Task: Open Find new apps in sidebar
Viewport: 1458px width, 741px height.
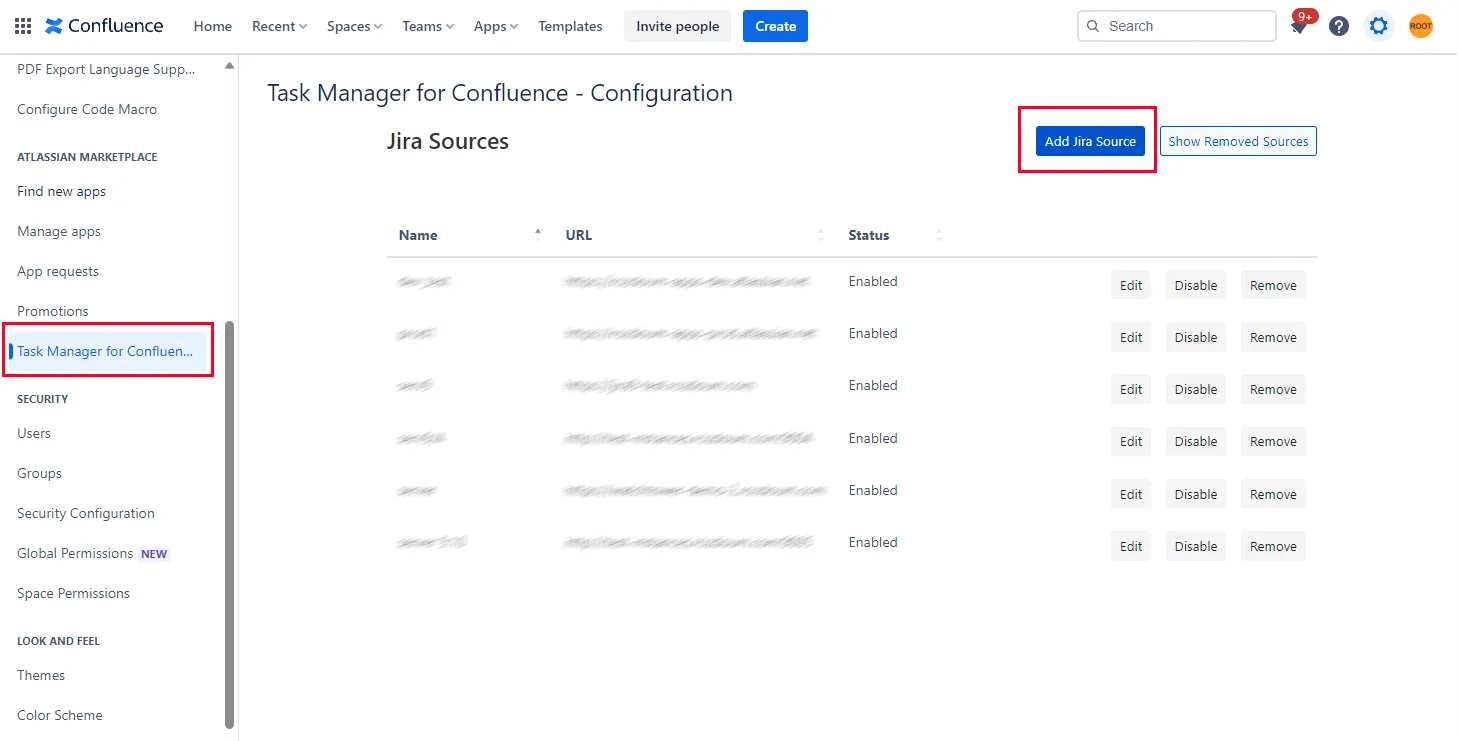Action: tap(61, 191)
